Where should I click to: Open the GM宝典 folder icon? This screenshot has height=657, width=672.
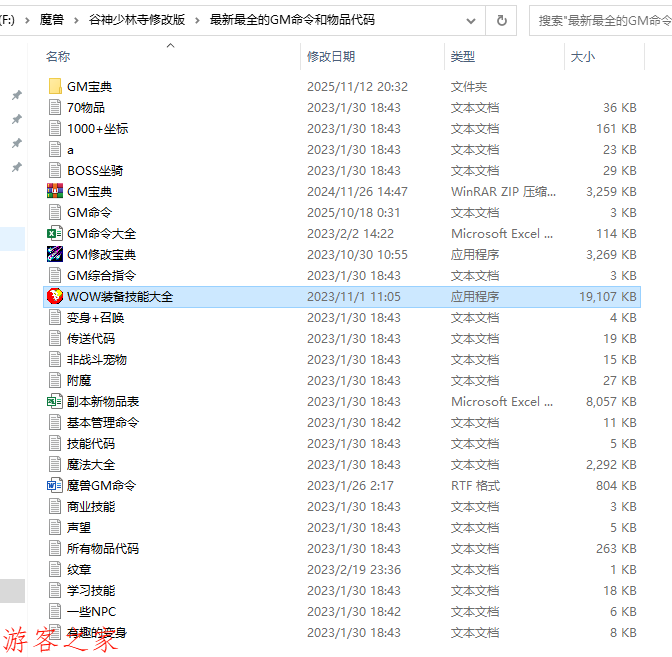pyautogui.click(x=55, y=87)
